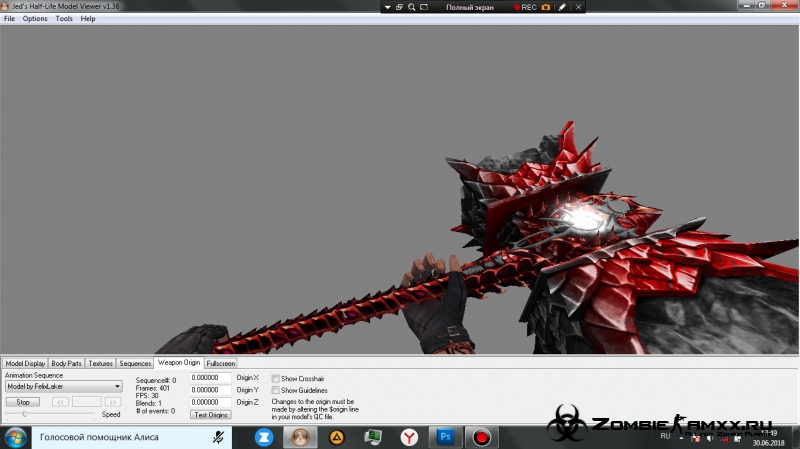Screen dimensions: 800x449
Task: Select the Полный экран capture mode
Action: pyautogui.click(x=470, y=7)
